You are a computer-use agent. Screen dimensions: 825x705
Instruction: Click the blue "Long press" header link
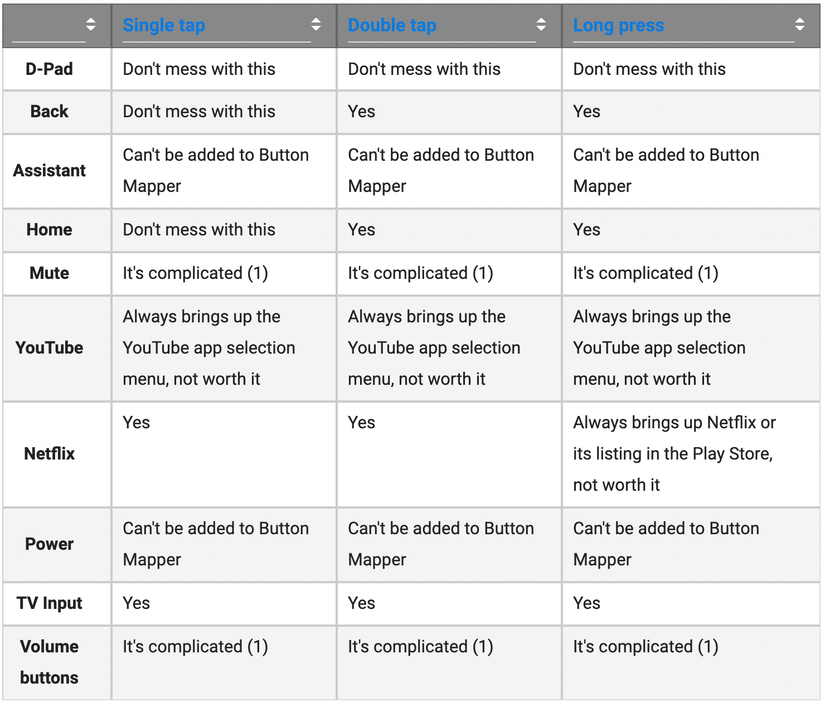click(x=618, y=25)
